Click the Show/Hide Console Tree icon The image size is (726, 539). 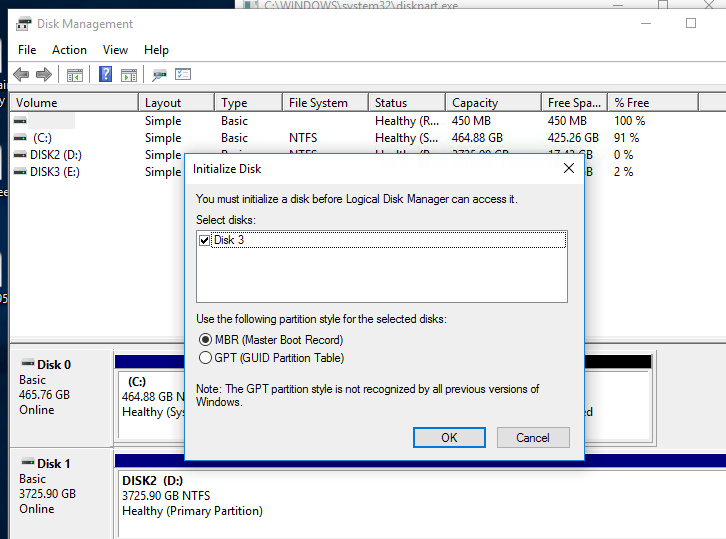(x=75, y=75)
